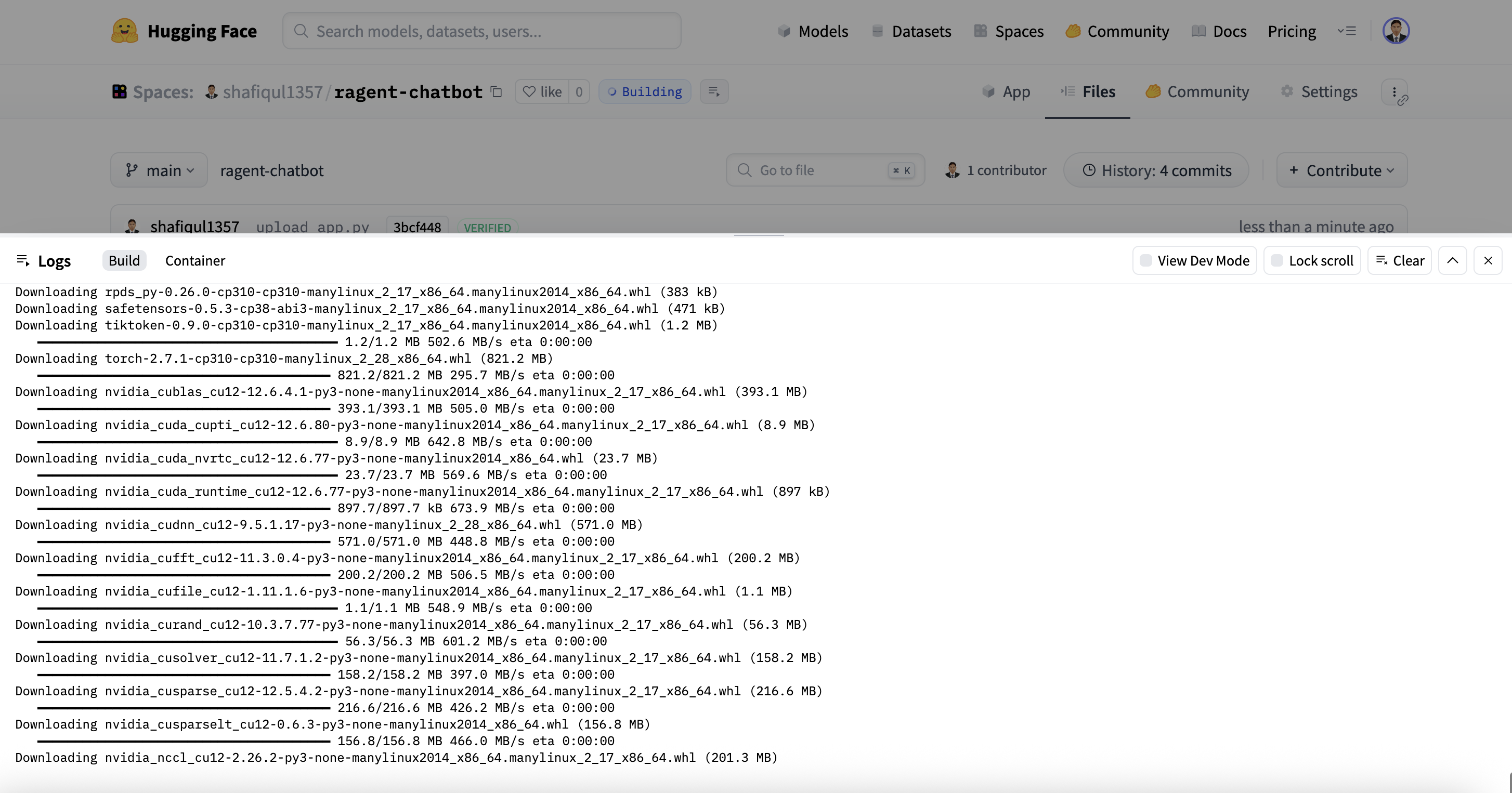Screen dimensions: 1512x793
Task: Open the top navigation Community link
Action: pyautogui.click(x=1117, y=31)
